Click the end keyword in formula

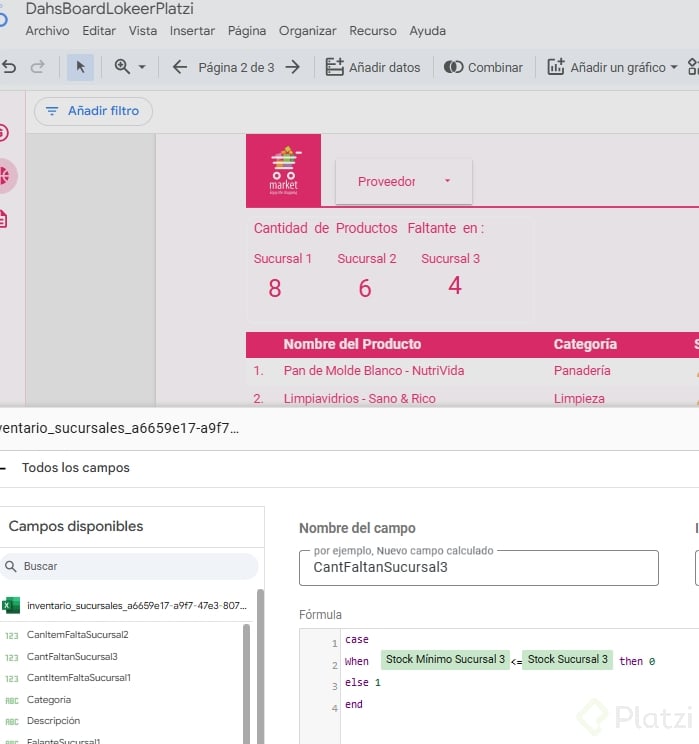(354, 704)
